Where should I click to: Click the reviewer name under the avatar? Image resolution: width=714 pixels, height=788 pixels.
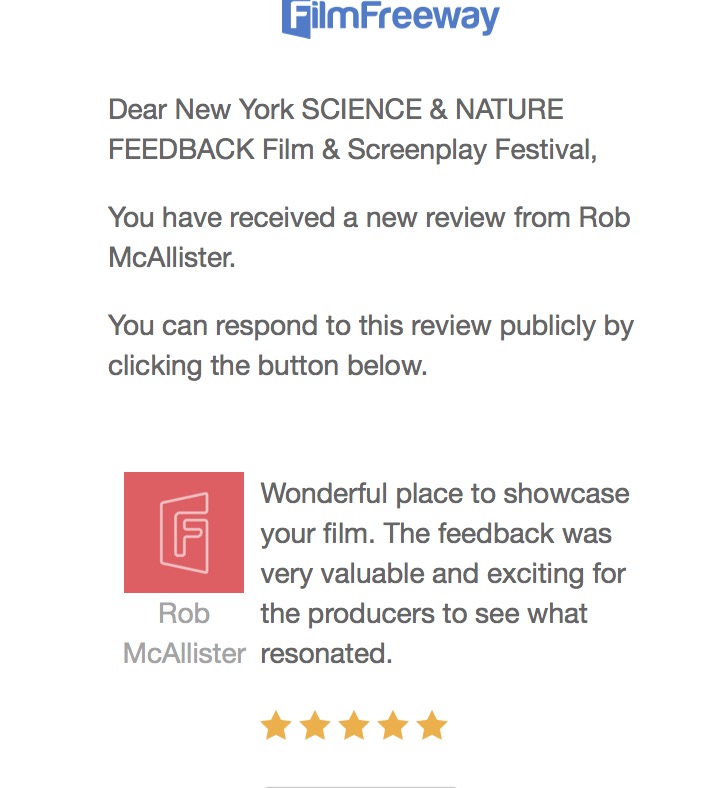point(184,633)
